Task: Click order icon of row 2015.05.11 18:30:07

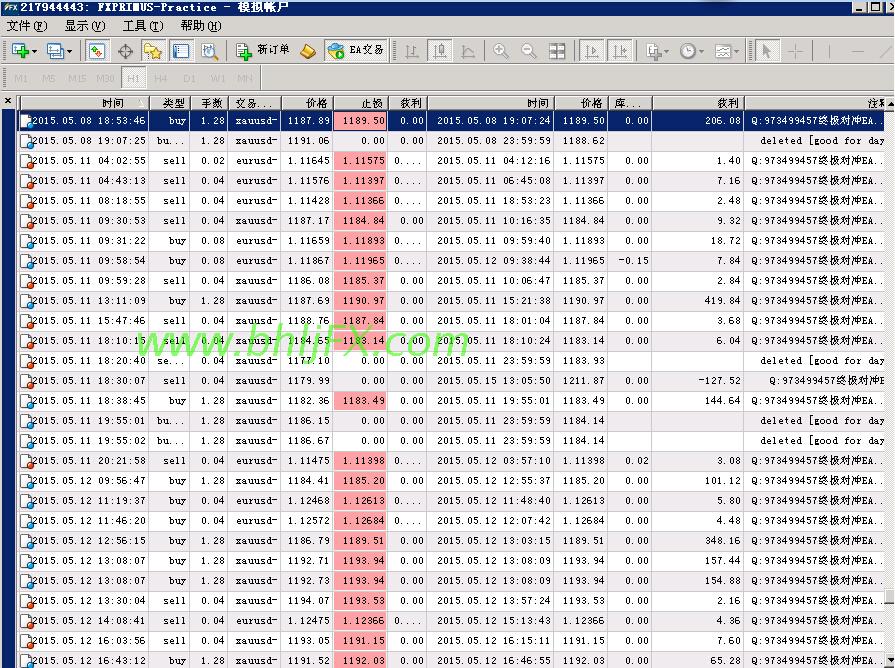Action: [26, 381]
